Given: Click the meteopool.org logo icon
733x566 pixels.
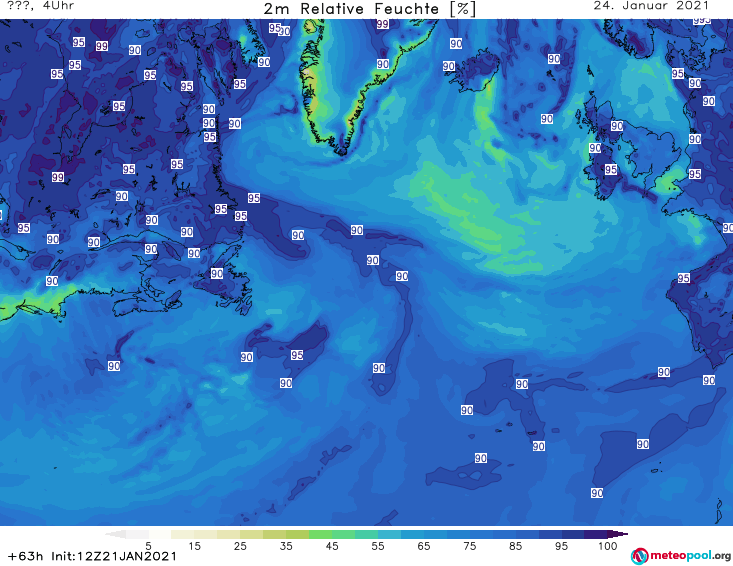Looking at the screenshot, I should [x=639, y=556].
